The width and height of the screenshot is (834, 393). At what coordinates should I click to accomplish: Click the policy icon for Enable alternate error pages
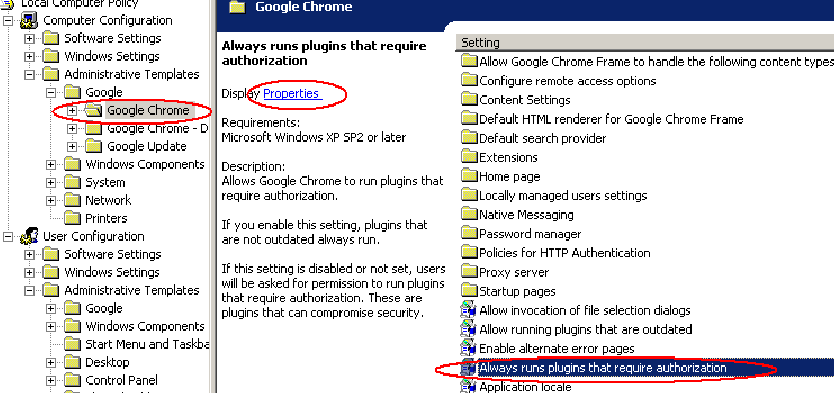pyautogui.click(x=469, y=348)
